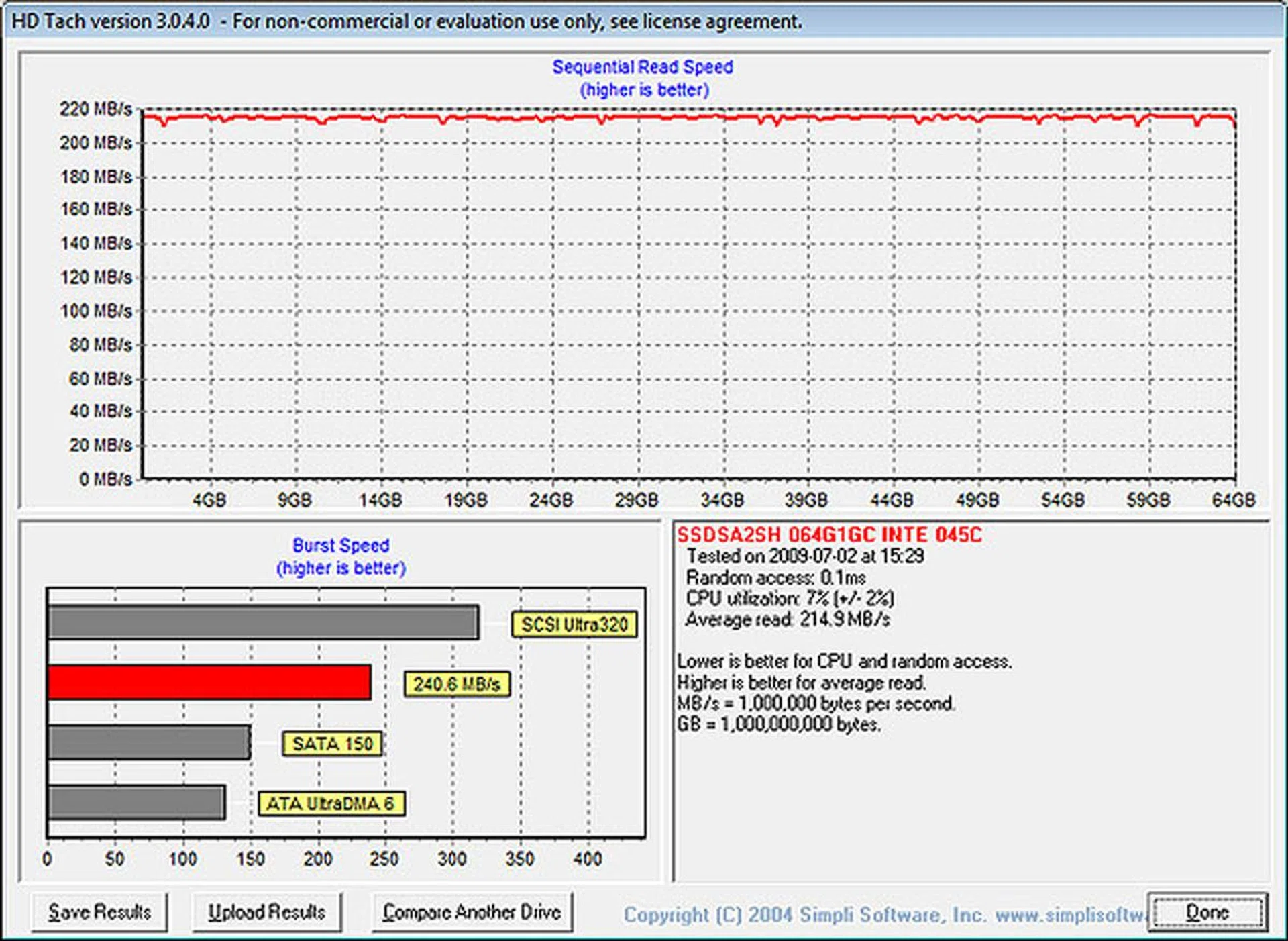The height and width of the screenshot is (941, 1288).
Task: Click the 220 MB/s y-axis label
Action: [x=96, y=109]
